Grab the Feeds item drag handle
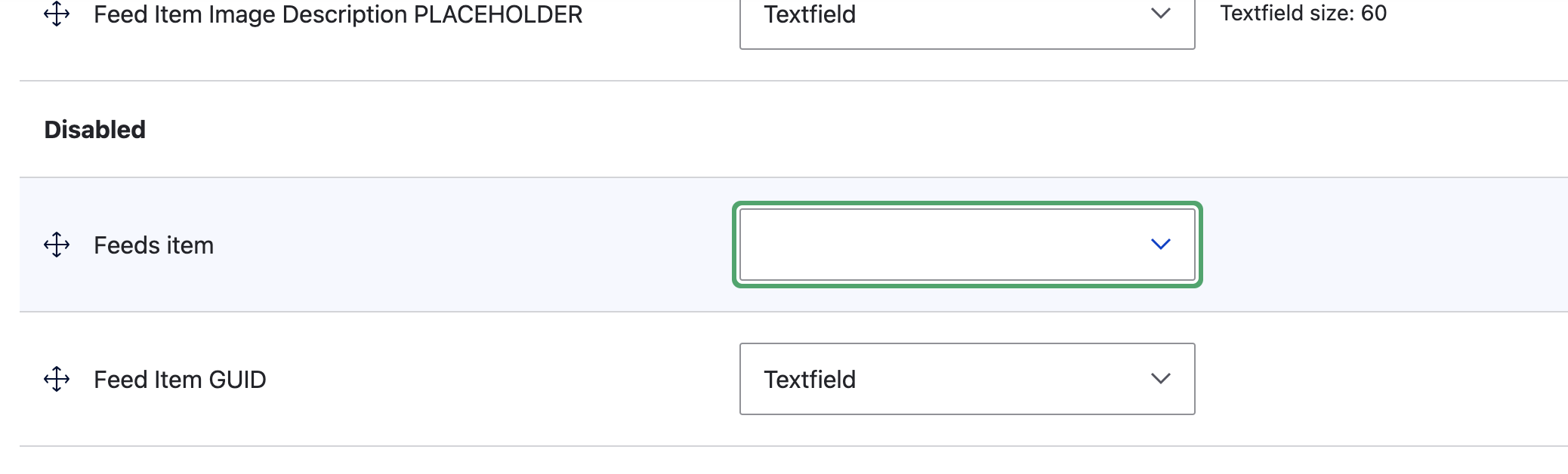The height and width of the screenshot is (474, 1568). (57, 245)
